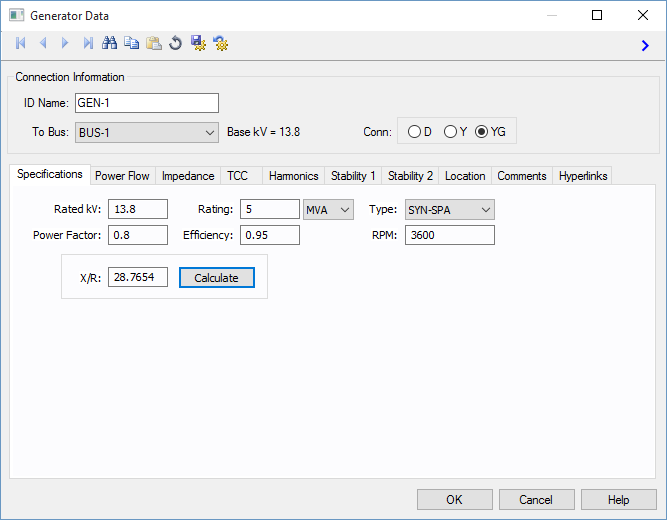Open the Harmonics tab
667x520 pixels.
pyautogui.click(x=293, y=176)
